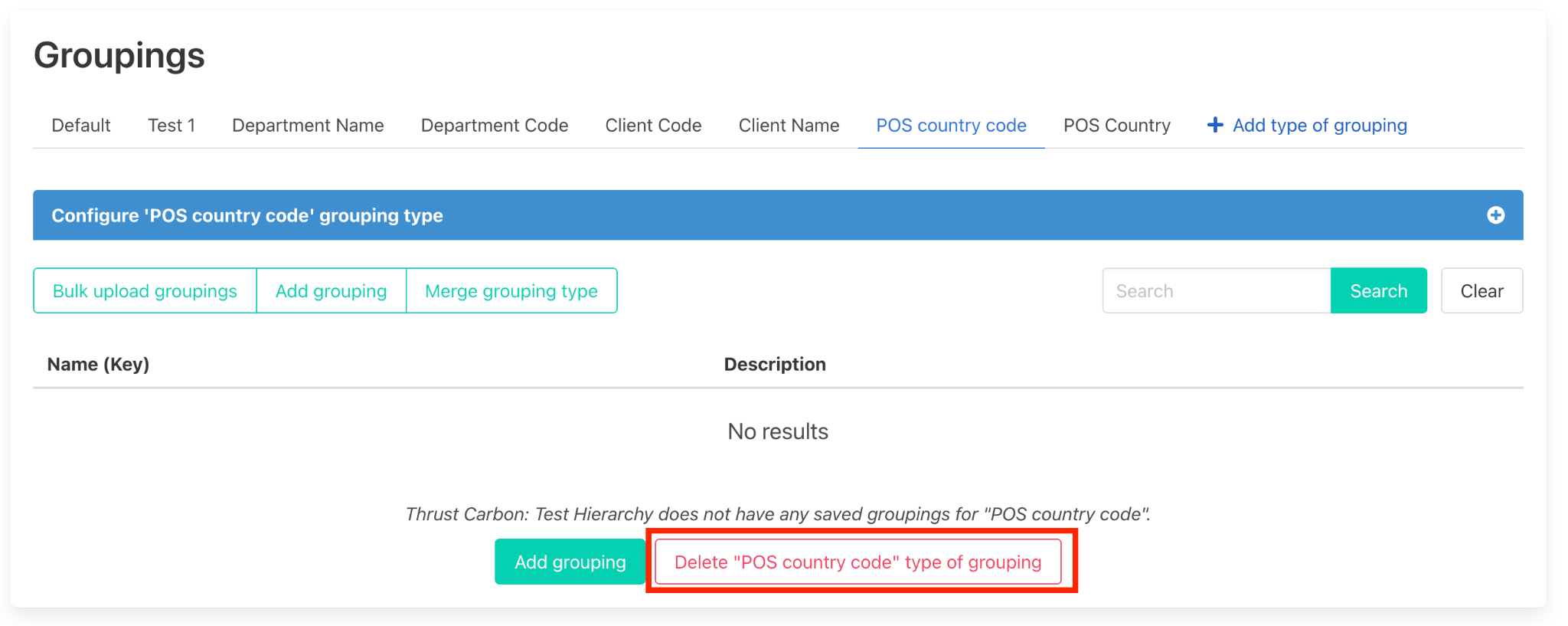Open the Test 1 tab
Screen dimensions: 1568x626
click(171, 125)
